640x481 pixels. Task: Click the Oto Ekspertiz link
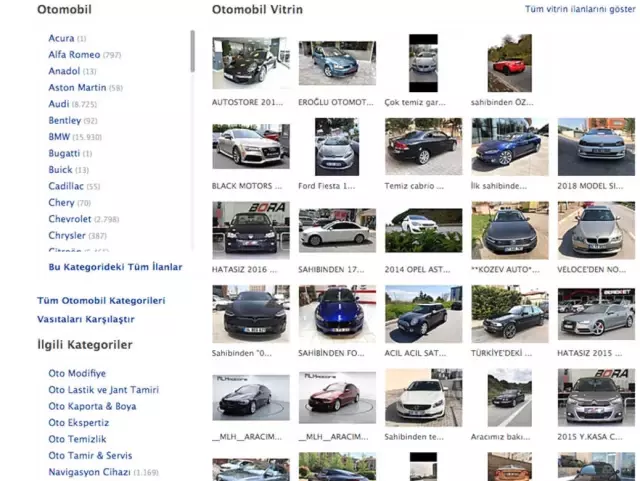(79, 423)
